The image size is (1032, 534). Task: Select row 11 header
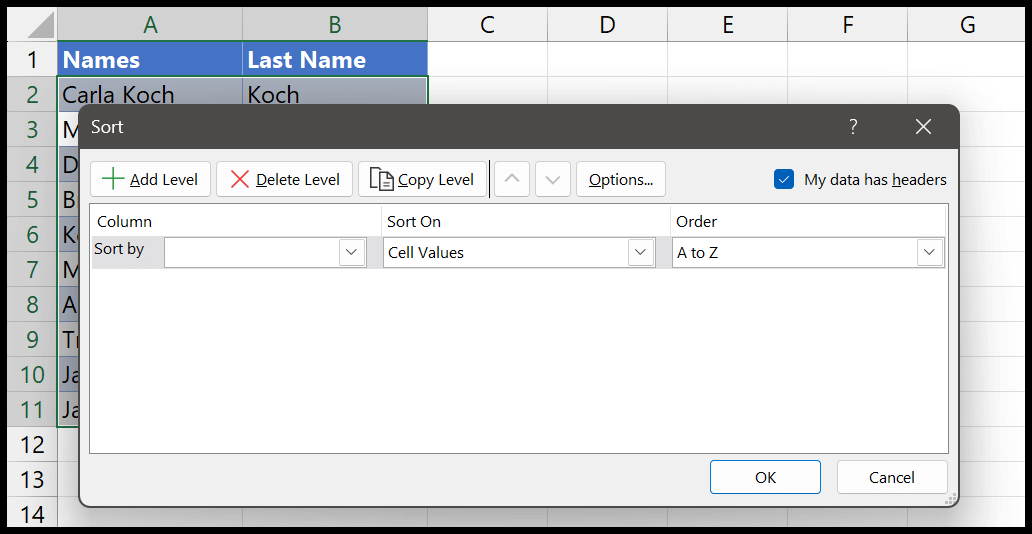pos(32,409)
